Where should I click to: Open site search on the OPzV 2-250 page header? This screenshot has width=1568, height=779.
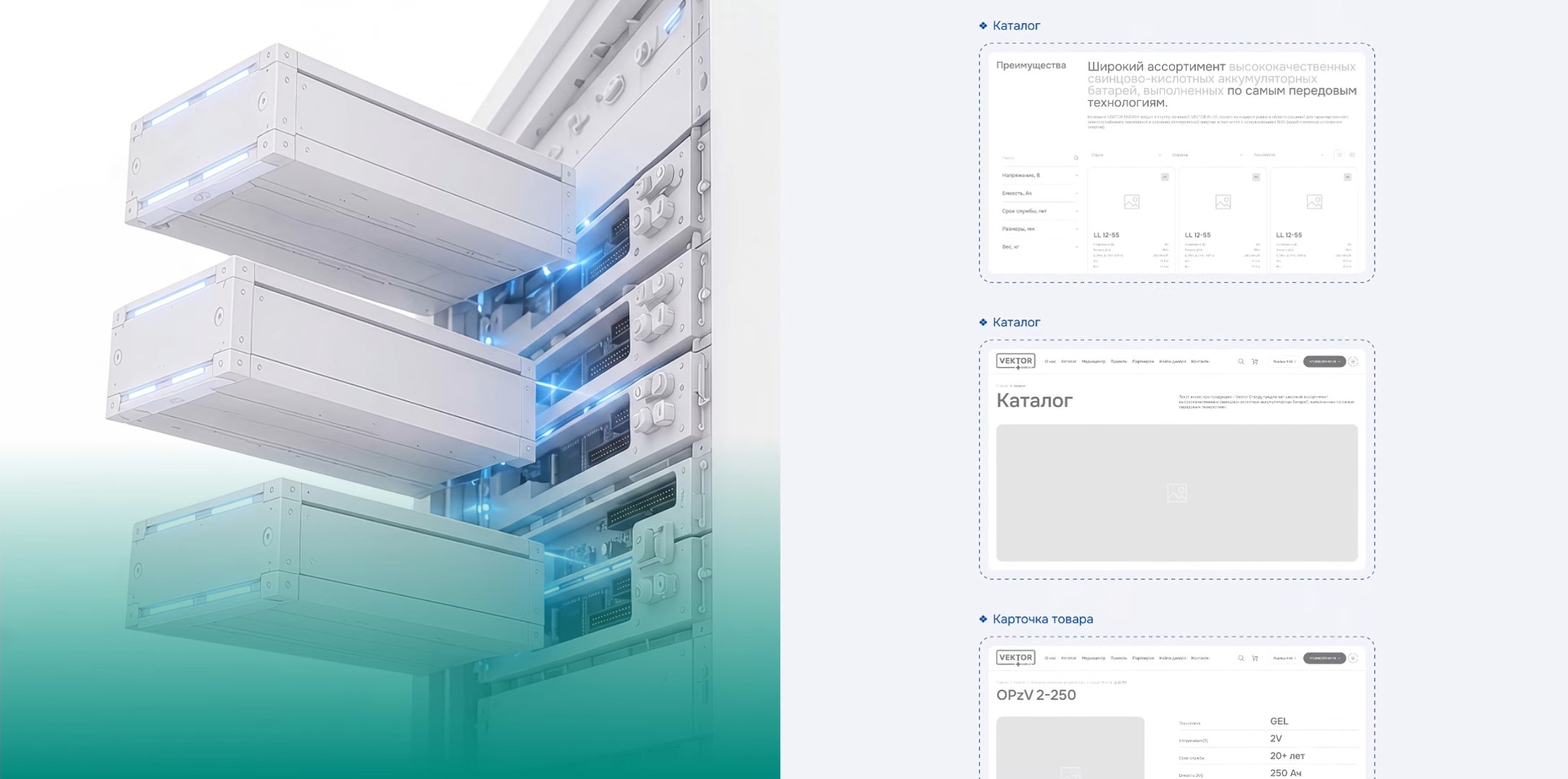pyautogui.click(x=1241, y=658)
